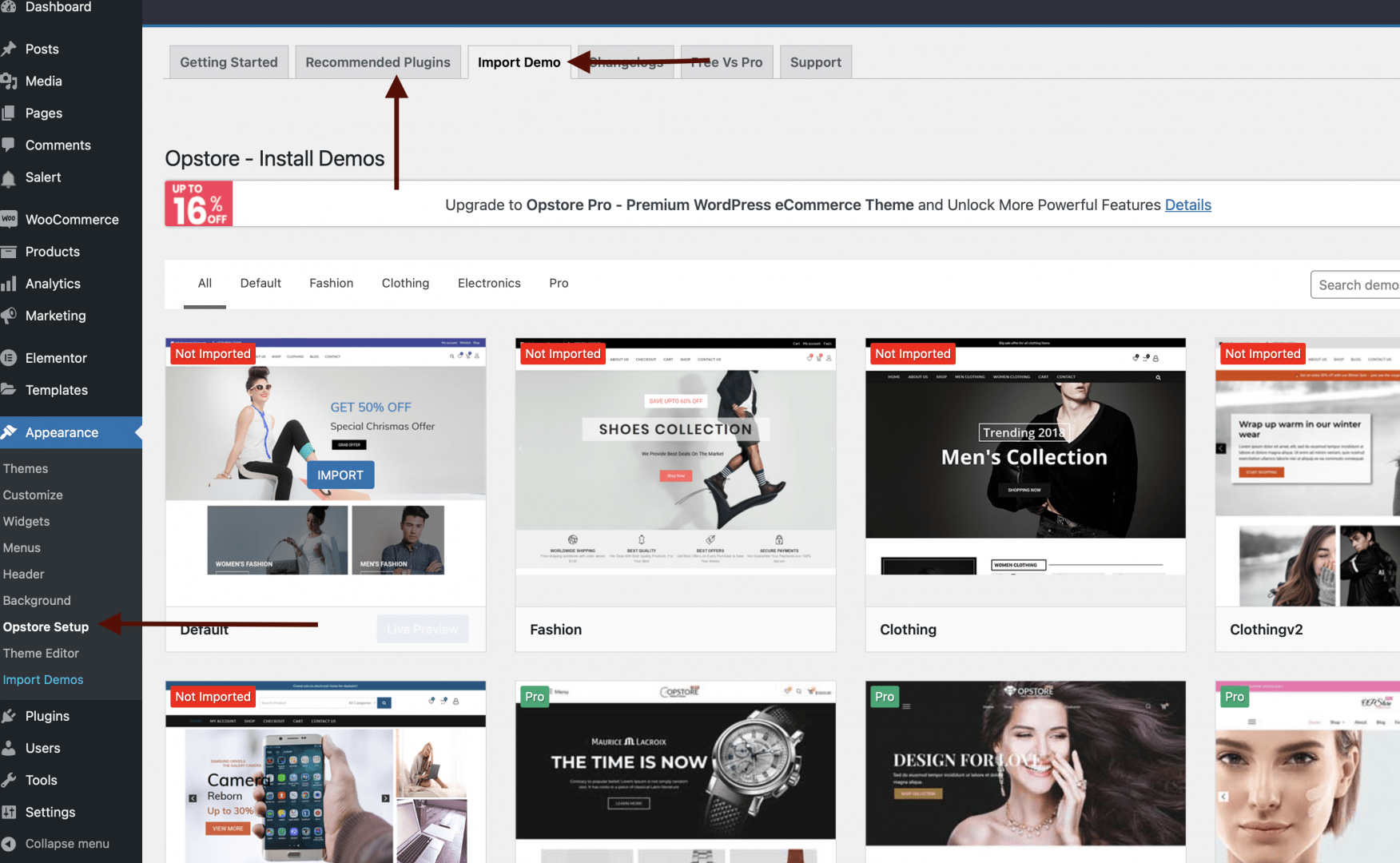Viewport: 1400px width, 863px height.
Task: Open Themes under Appearance
Action: point(26,468)
